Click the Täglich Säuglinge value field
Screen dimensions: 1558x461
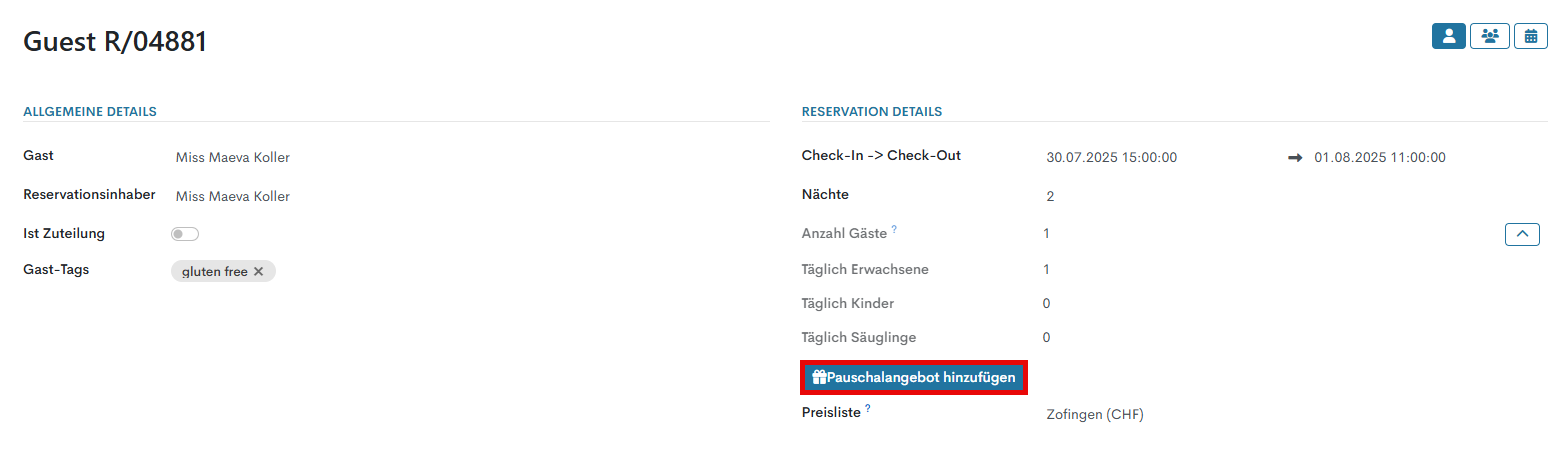[x=1046, y=337]
